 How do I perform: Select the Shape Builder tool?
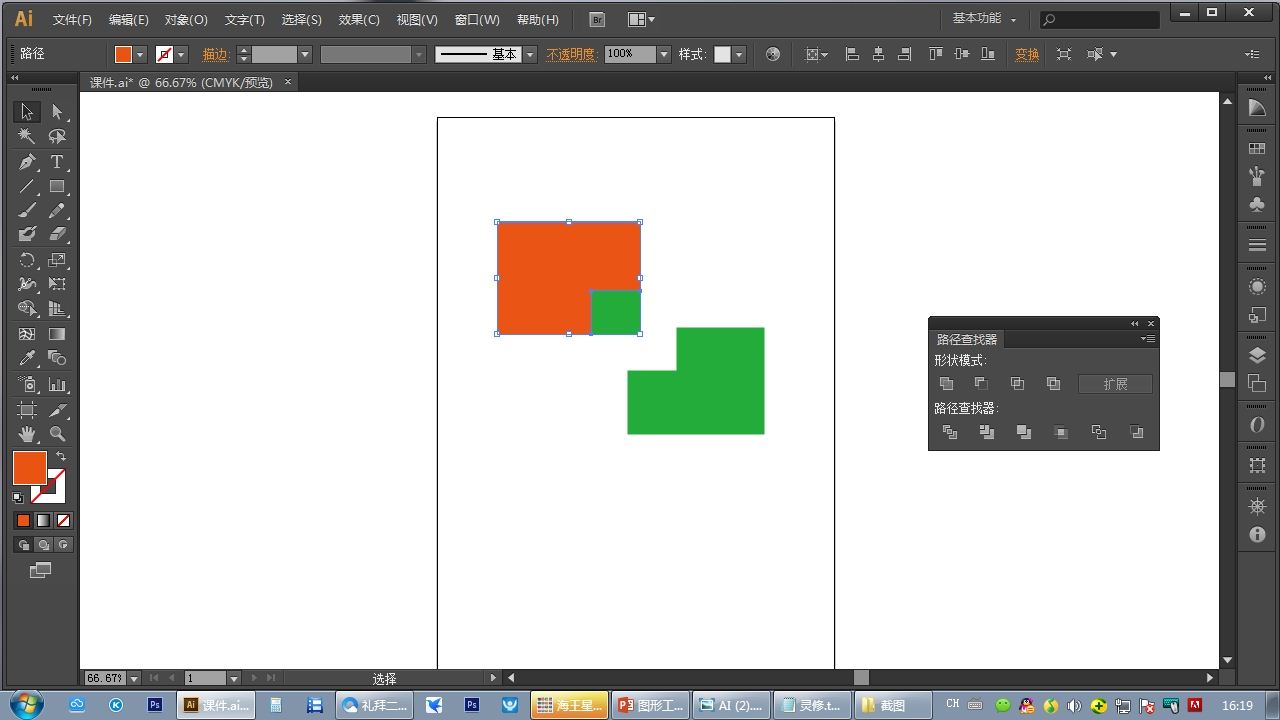27,309
